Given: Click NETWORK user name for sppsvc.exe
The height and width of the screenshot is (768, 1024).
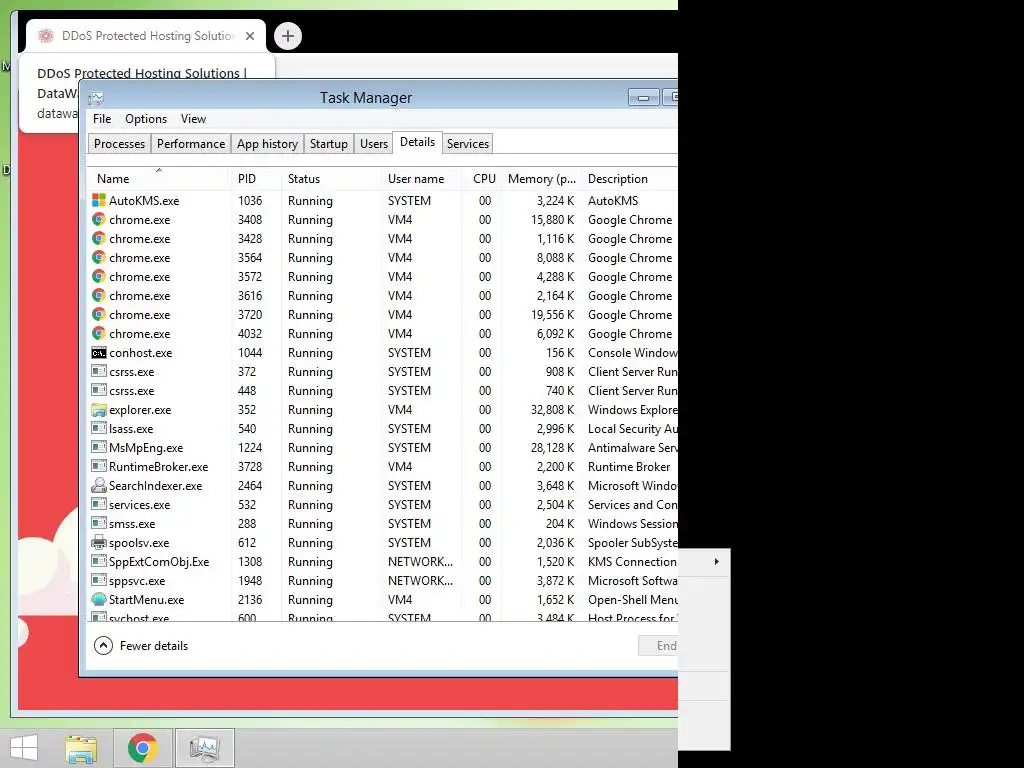Looking at the screenshot, I should point(420,581).
